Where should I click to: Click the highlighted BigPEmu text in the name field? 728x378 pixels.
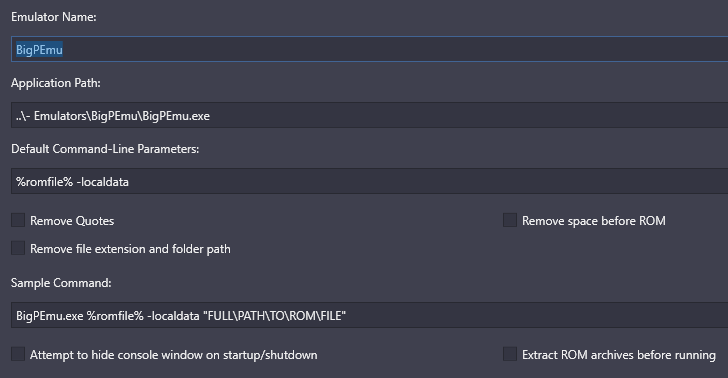point(39,50)
